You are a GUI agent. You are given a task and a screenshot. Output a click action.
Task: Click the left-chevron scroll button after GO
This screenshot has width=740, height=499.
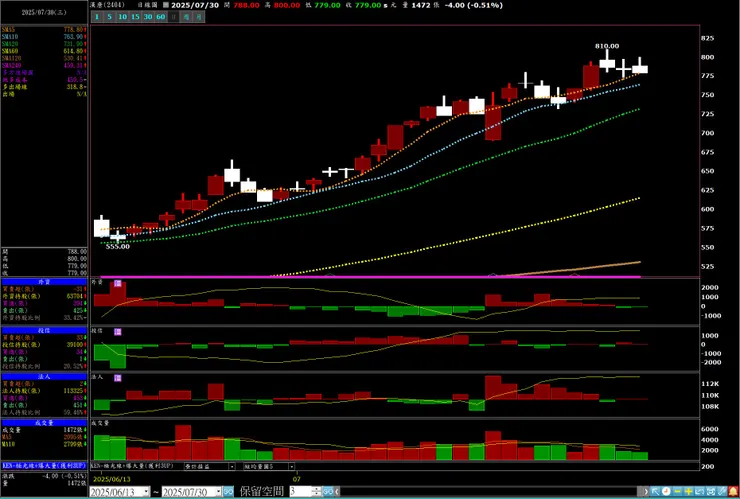click(x=337, y=491)
